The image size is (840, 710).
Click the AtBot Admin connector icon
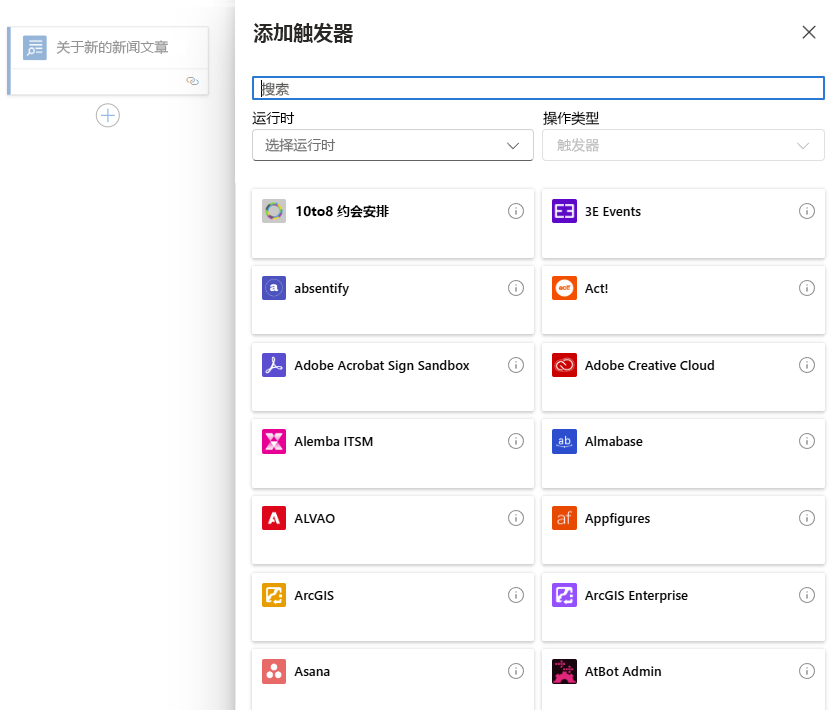tap(564, 671)
